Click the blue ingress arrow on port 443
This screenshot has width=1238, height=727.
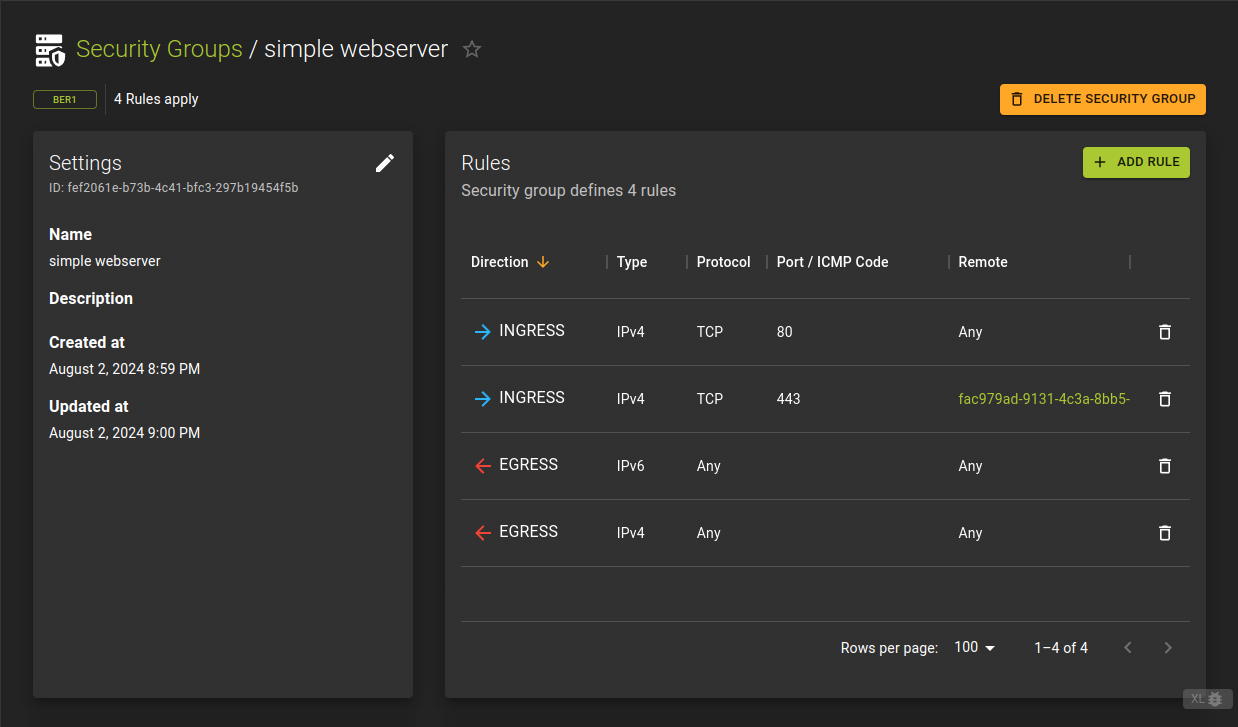coord(482,398)
